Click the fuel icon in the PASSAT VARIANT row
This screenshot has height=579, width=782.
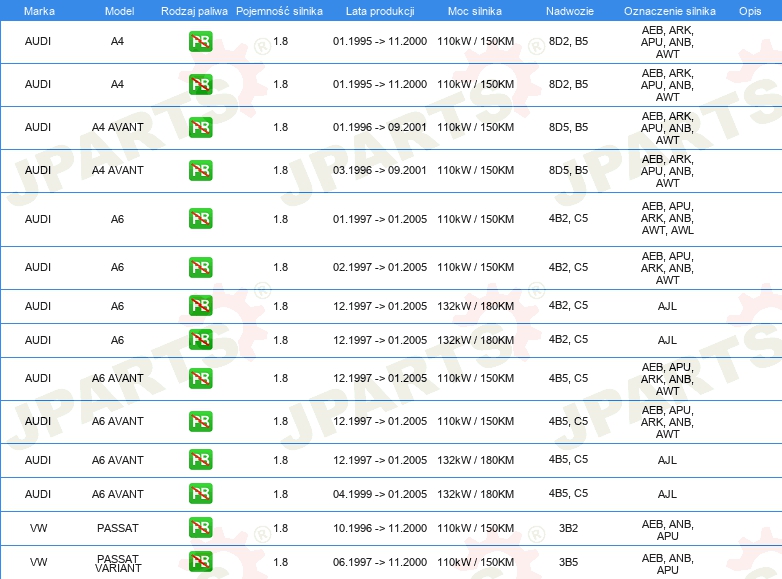pos(200,562)
